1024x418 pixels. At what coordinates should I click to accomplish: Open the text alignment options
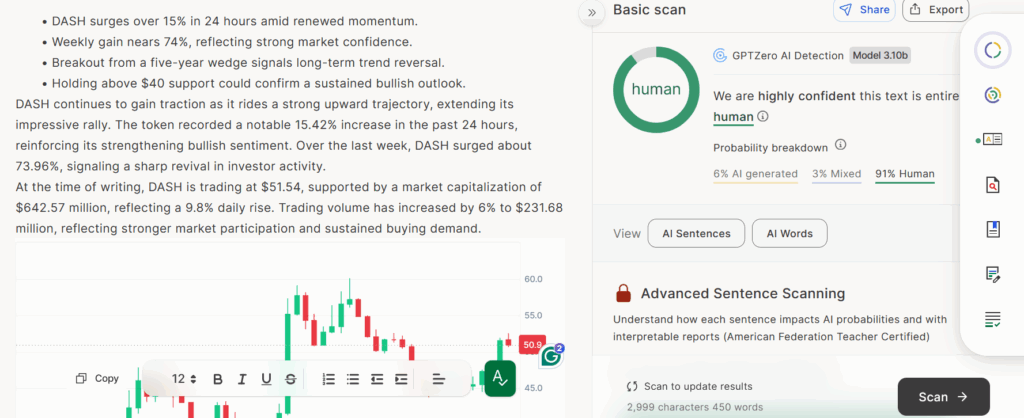coord(438,379)
